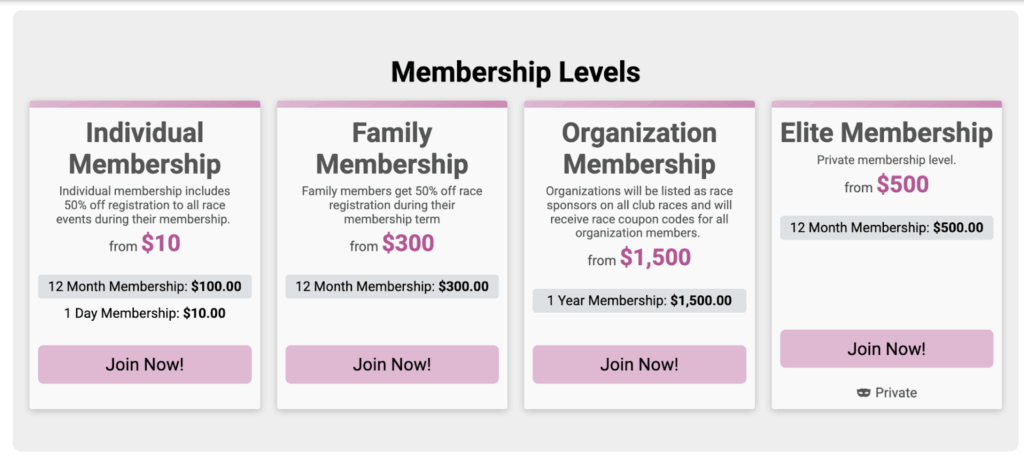Viewport: 1024px width, 456px height.
Task: Pick the 1 Year Membership $1,500.00 option
Action: pos(639,300)
